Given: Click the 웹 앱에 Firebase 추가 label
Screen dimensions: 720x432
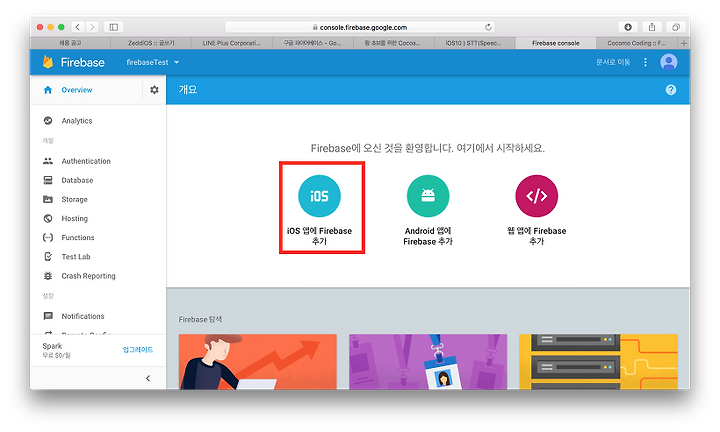Looking at the screenshot, I should tap(536, 236).
